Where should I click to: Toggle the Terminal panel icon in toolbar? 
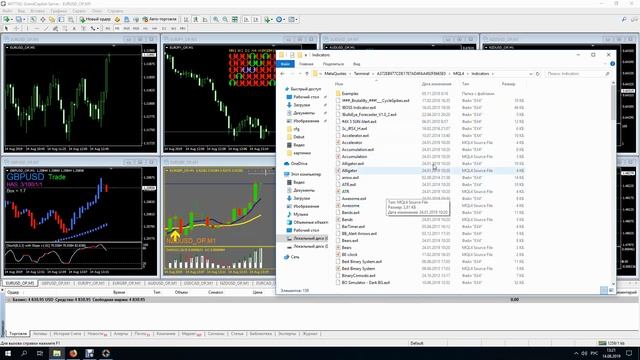tap(61, 19)
